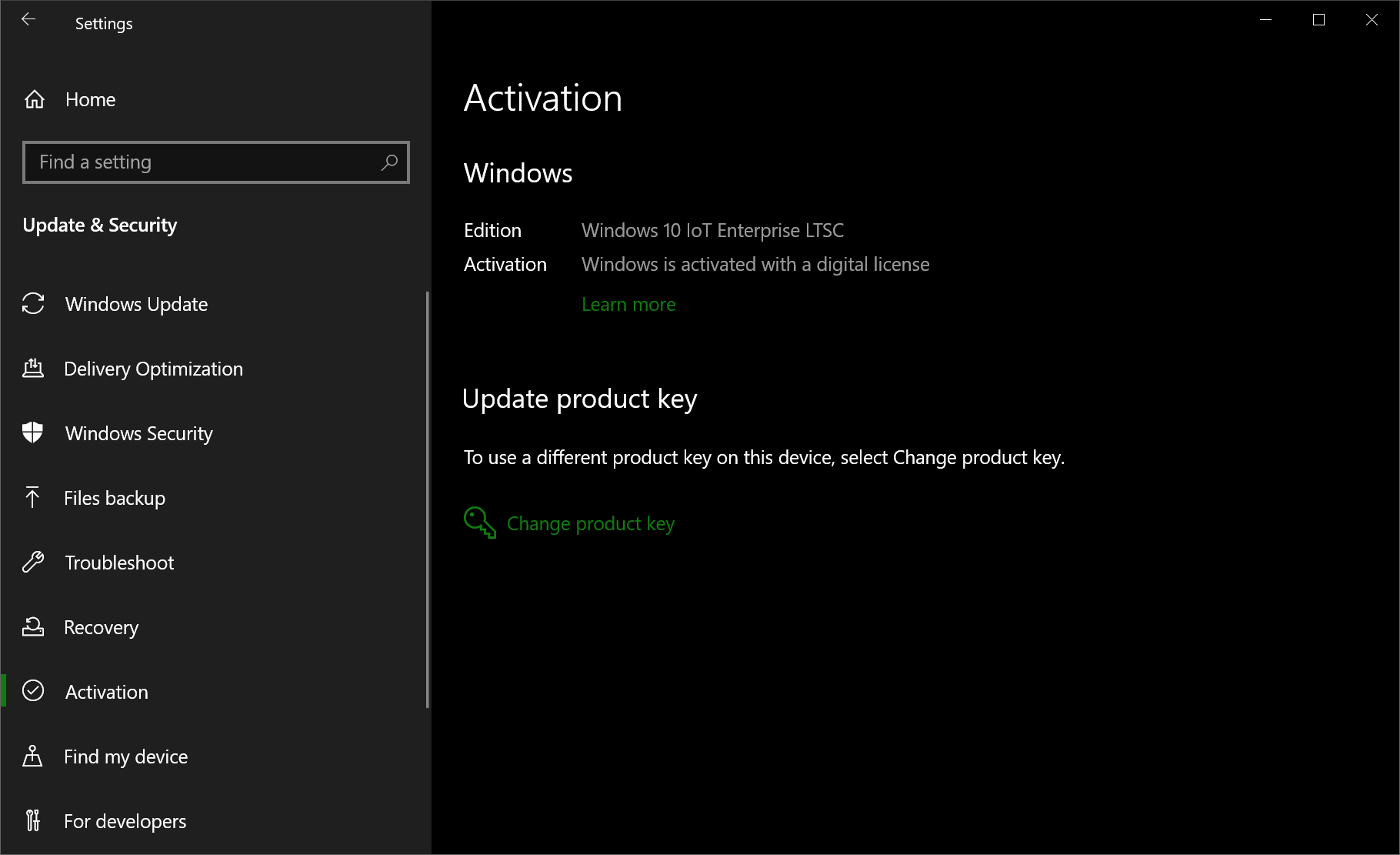Open Windows Update section

(136, 304)
